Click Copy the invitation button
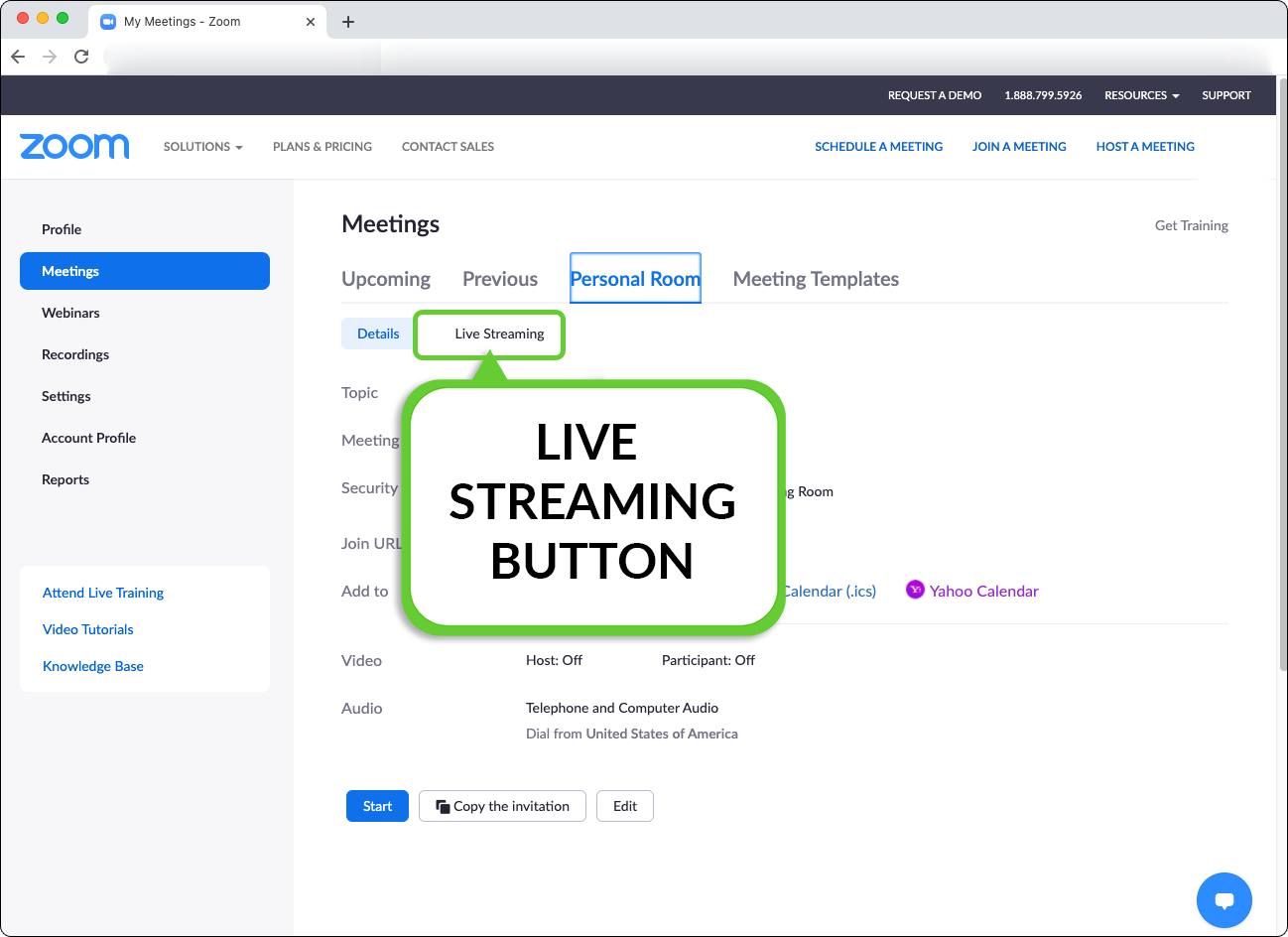 tap(502, 806)
